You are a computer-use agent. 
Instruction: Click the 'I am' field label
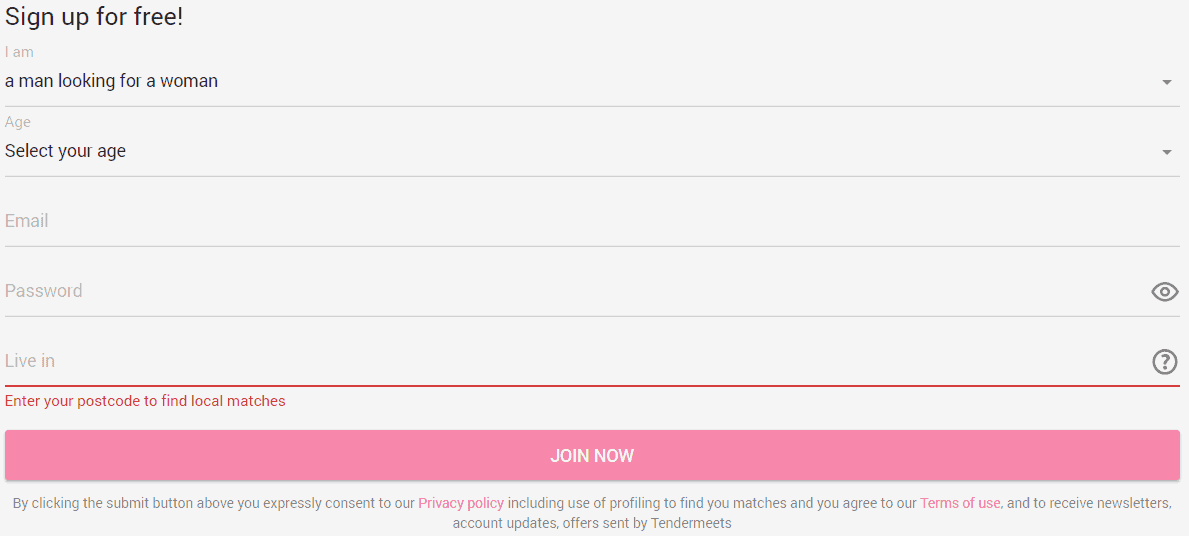[19, 52]
